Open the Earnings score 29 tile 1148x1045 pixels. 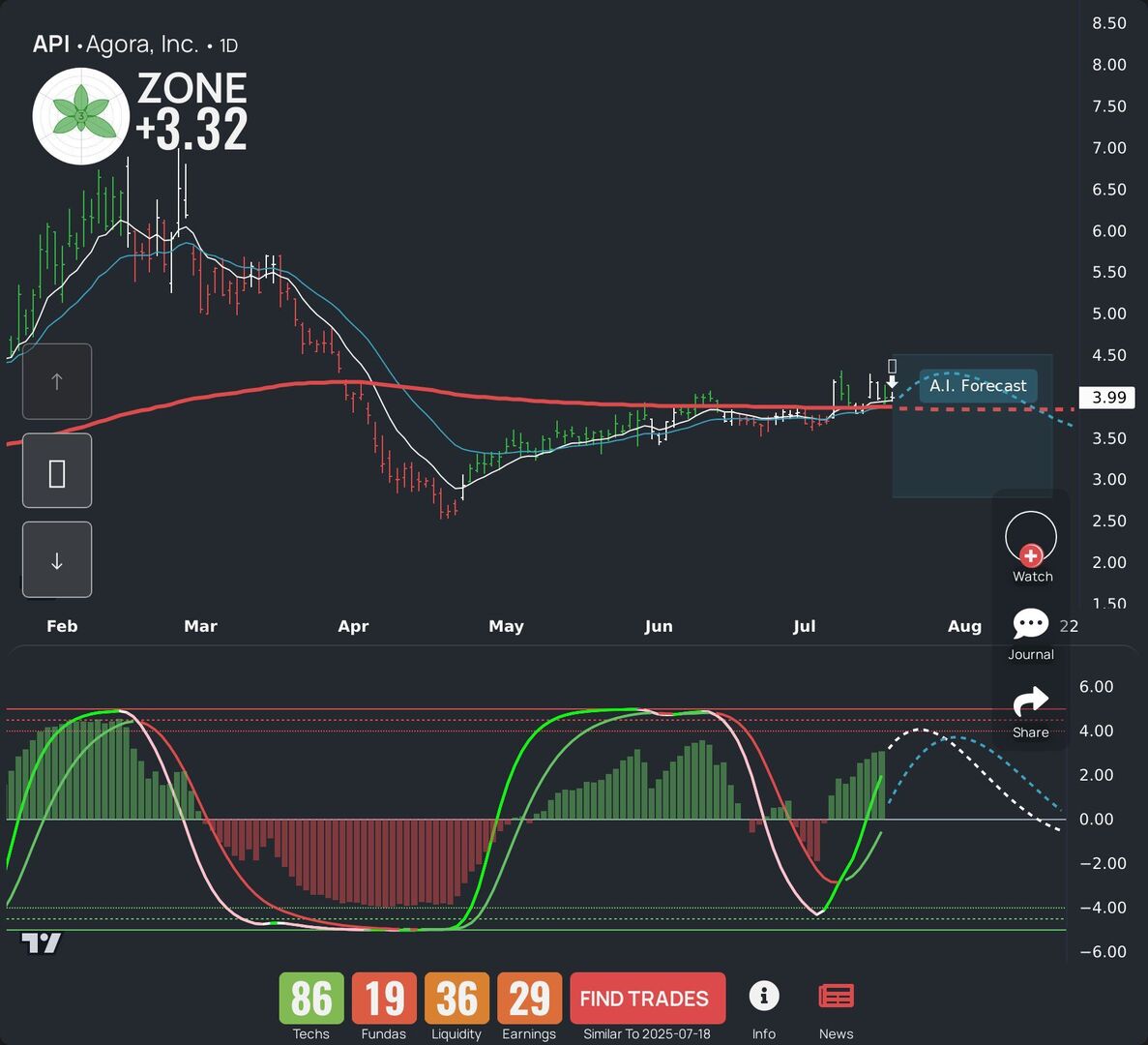click(x=529, y=999)
